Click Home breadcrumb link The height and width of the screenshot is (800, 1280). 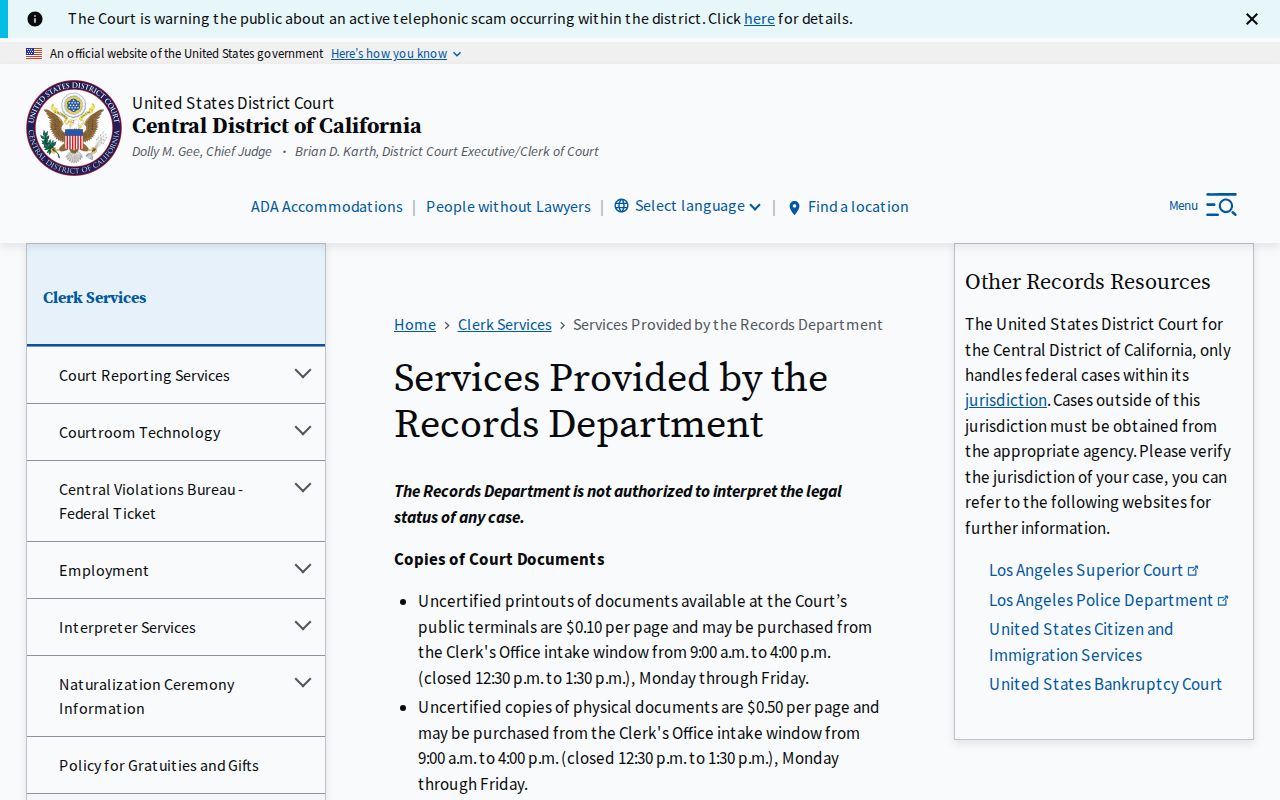coord(415,325)
